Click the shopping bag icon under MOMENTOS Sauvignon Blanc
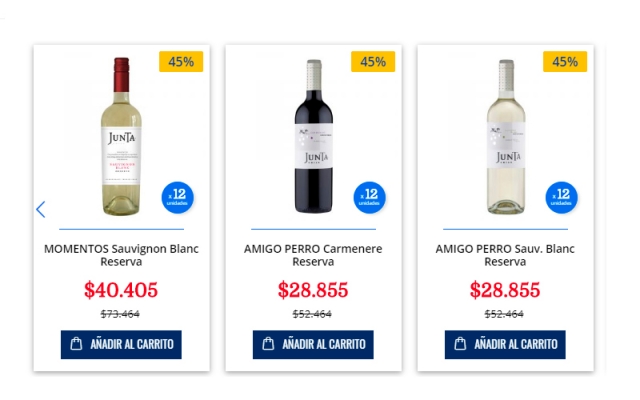640x400 pixels. point(77,344)
